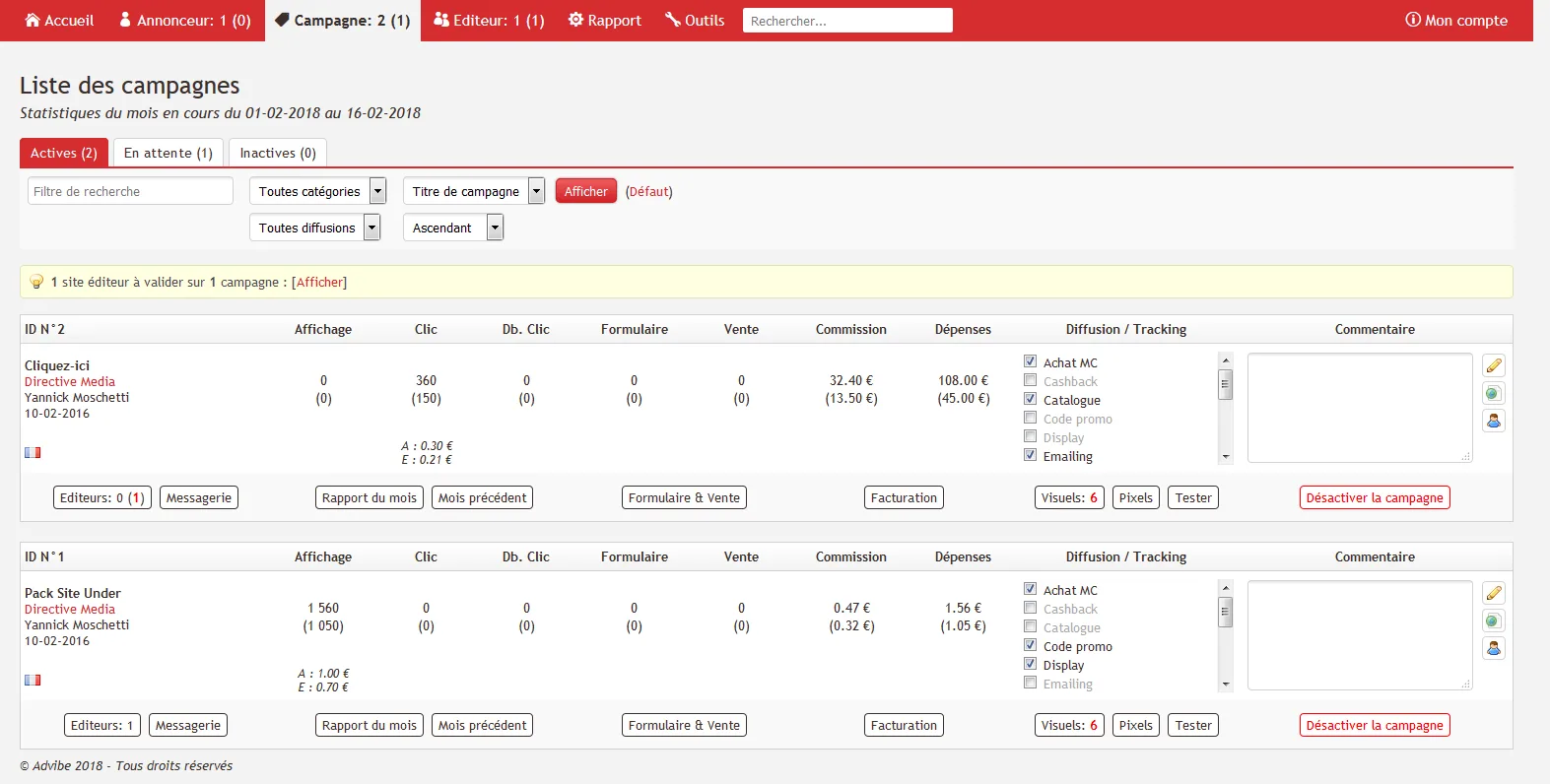Screen dimensions: 1550x784
Task: Switch to the En attente (1) tab
Action: pyautogui.click(x=168, y=153)
